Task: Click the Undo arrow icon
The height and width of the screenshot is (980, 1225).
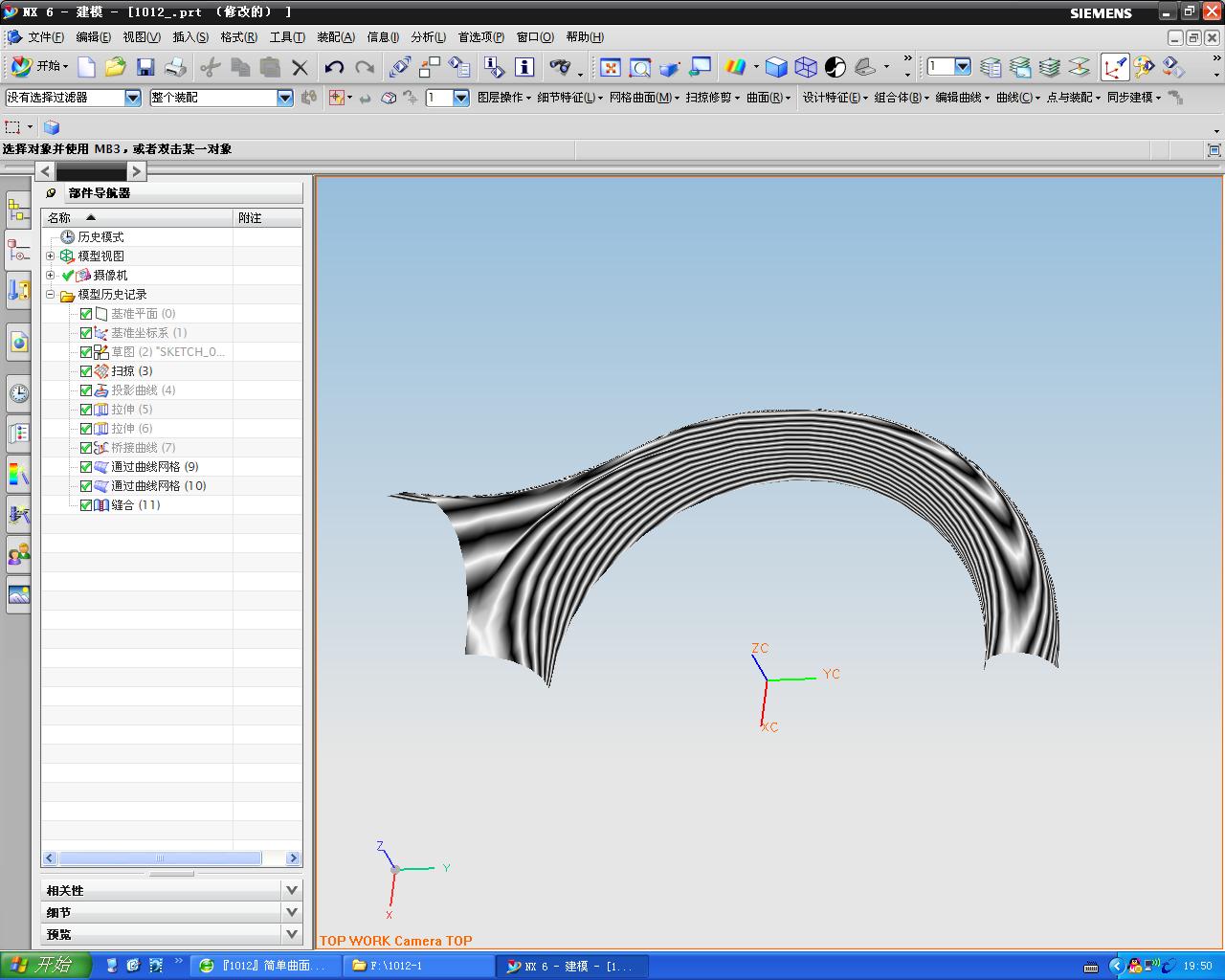Action: 334,67
